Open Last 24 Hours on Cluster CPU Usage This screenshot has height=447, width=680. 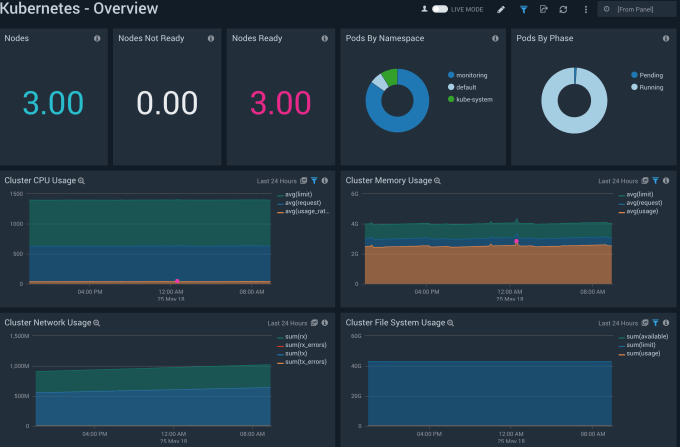274,181
